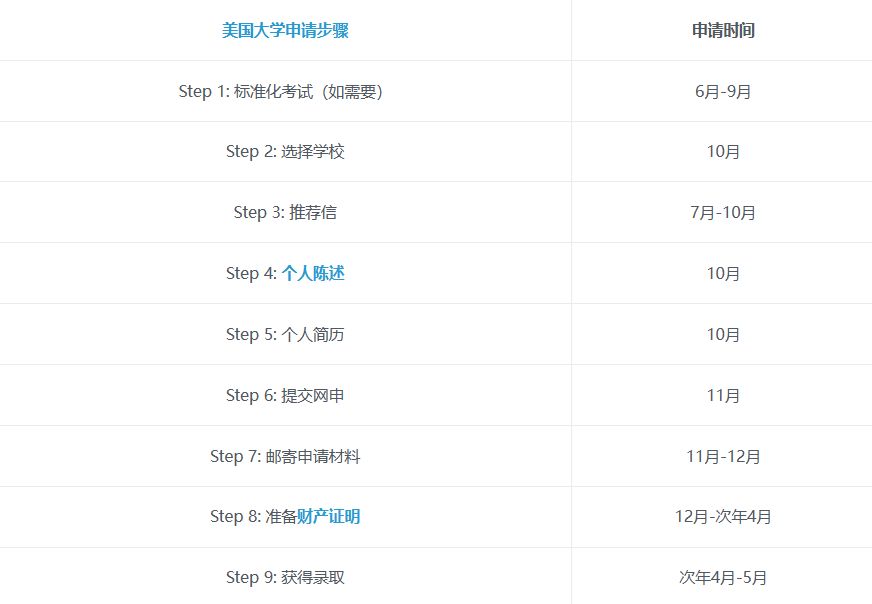Select the Step 6 提交网申 cell

click(285, 395)
